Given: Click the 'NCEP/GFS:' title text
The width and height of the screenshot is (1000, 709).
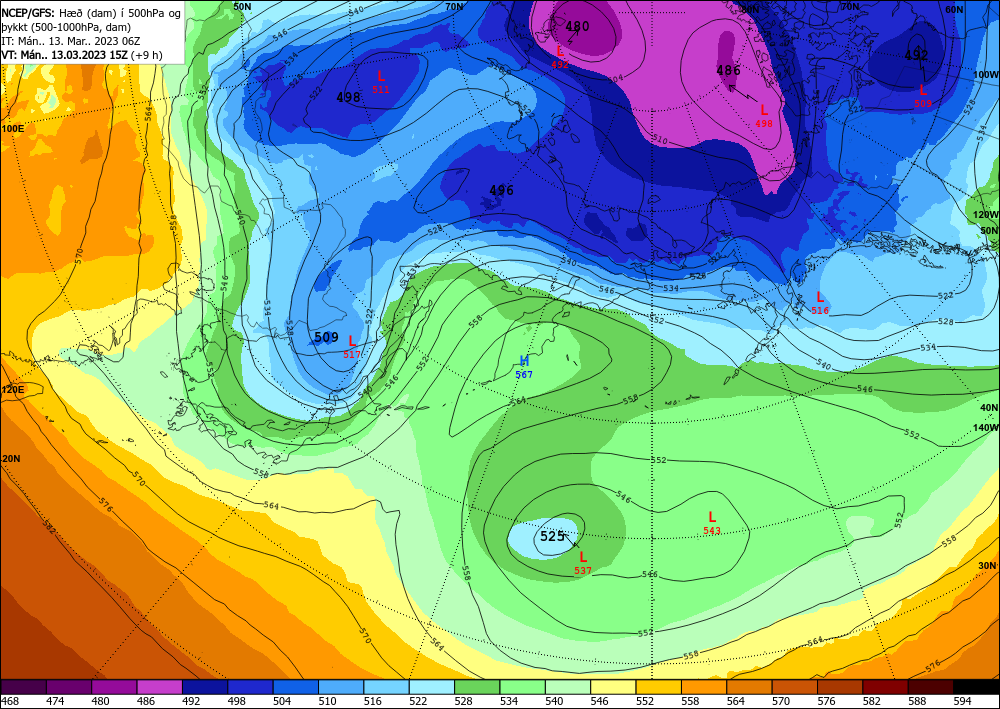Looking at the screenshot, I should (x=27, y=13).
